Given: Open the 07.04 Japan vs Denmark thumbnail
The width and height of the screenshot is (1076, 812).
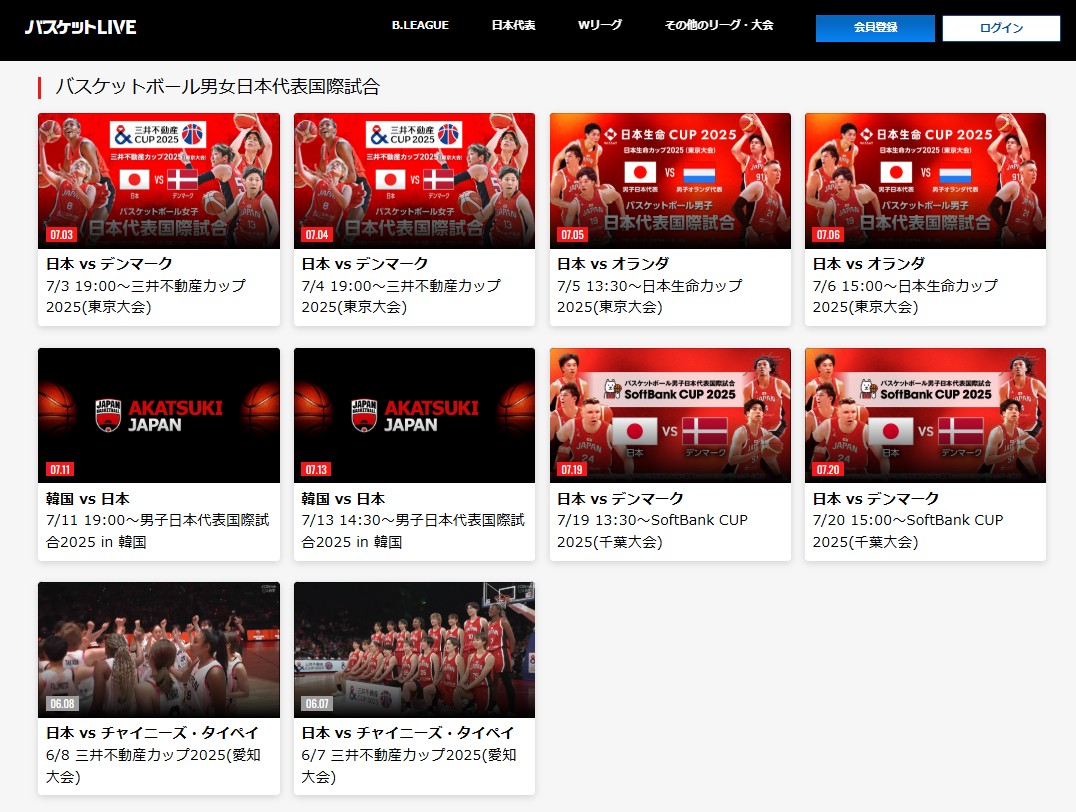Looking at the screenshot, I should coord(414,181).
